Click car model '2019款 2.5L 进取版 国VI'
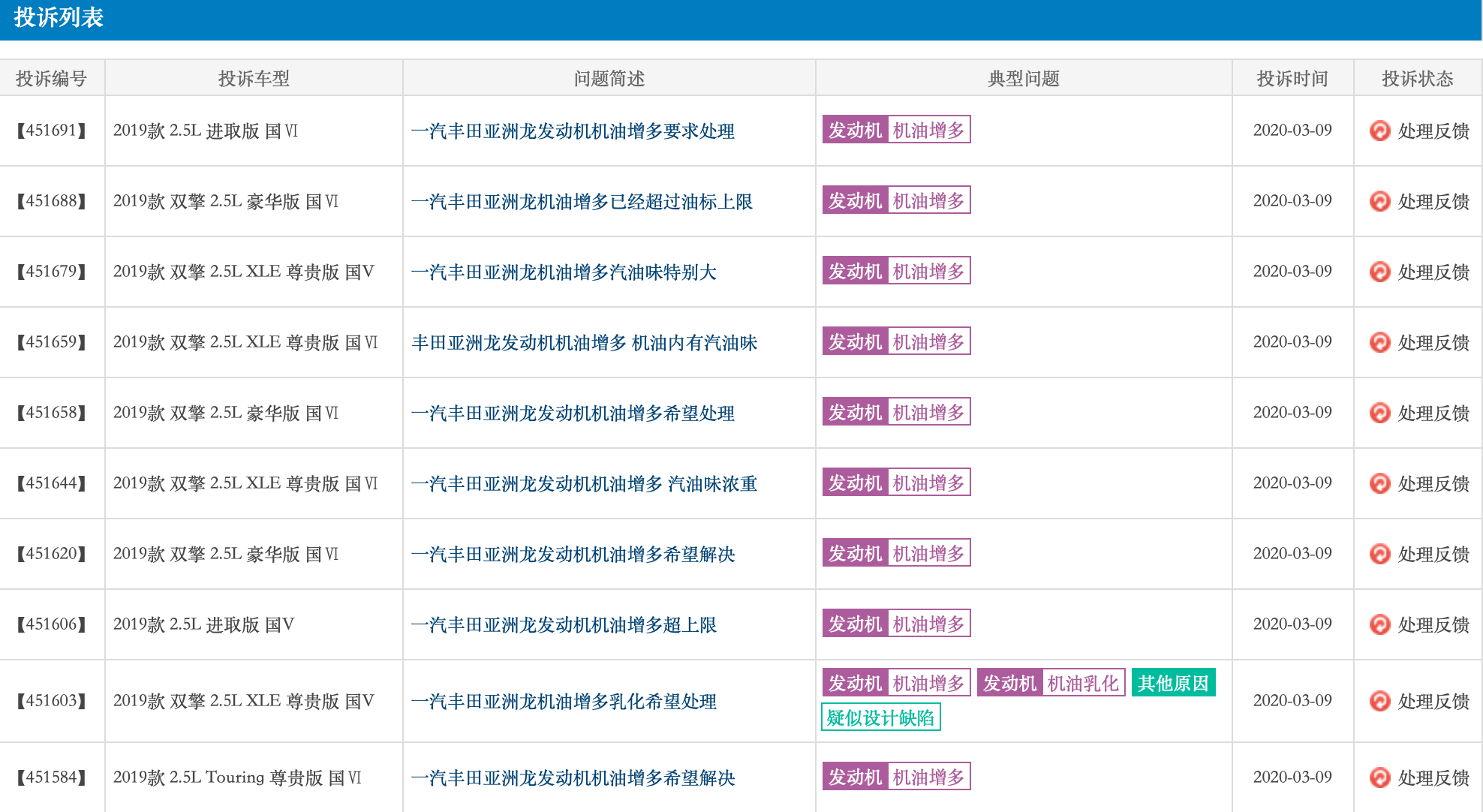Viewport: 1483px width, 812px height. pyautogui.click(x=206, y=131)
